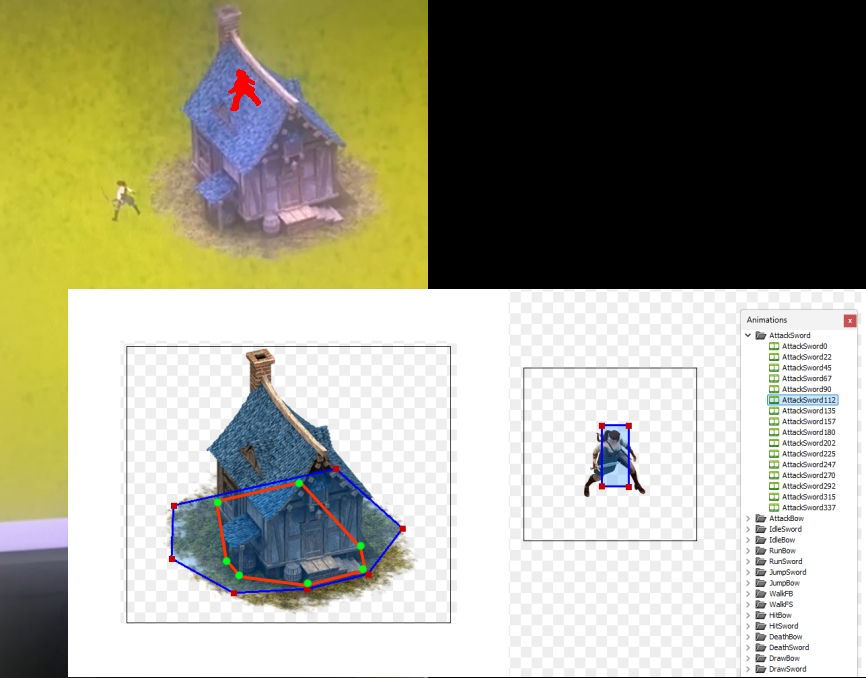This screenshot has height=678, width=866.
Task: Click the RunBow folder name
Action: (x=782, y=550)
